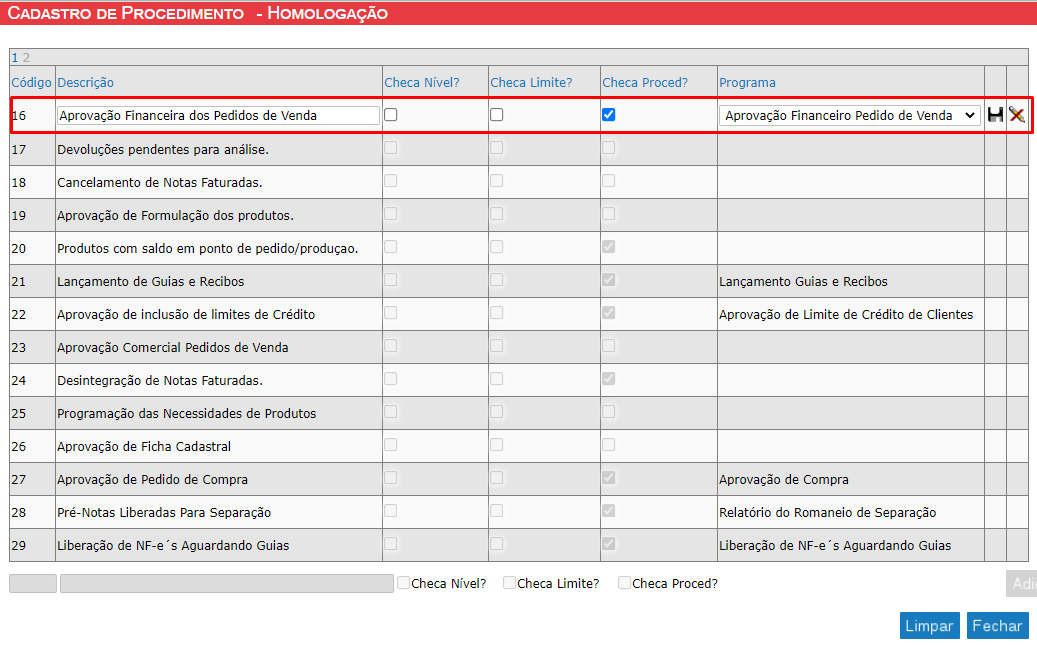Focus the empty description field below the table
This screenshot has height=645, width=1037.
pos(227,583)
